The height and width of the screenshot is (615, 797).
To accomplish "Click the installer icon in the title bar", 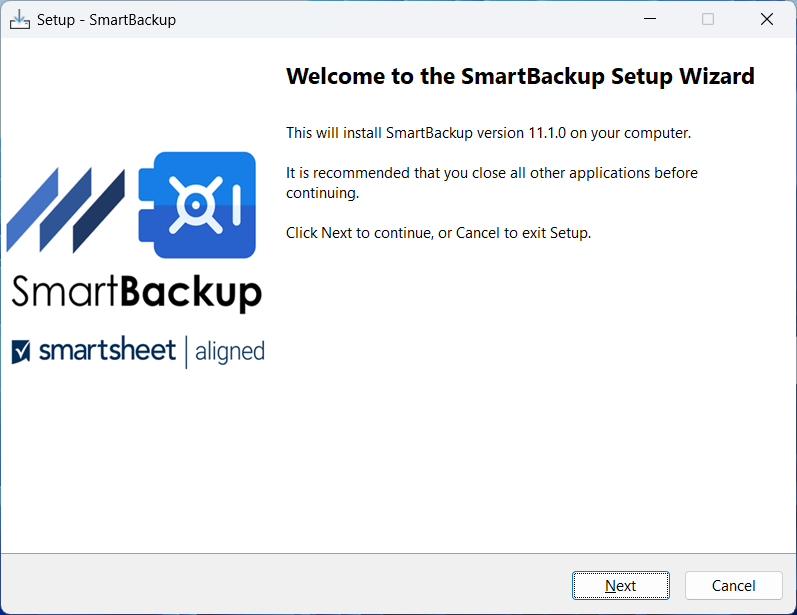I will click(19, 19).
